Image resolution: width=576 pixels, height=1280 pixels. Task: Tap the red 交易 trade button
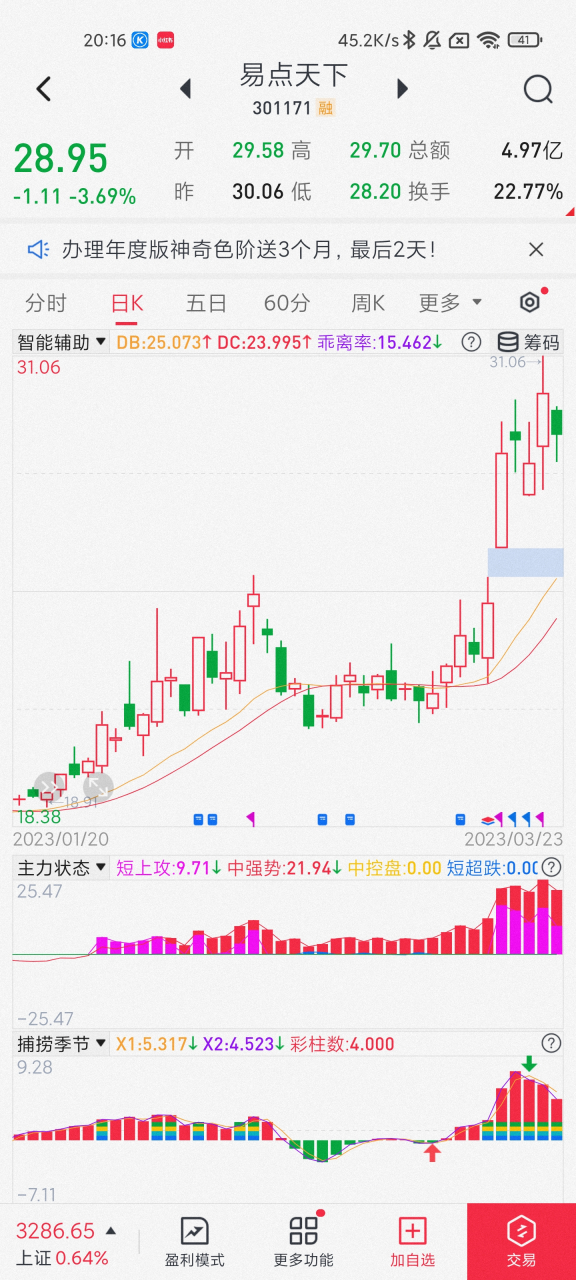[x=521, y=1241]
